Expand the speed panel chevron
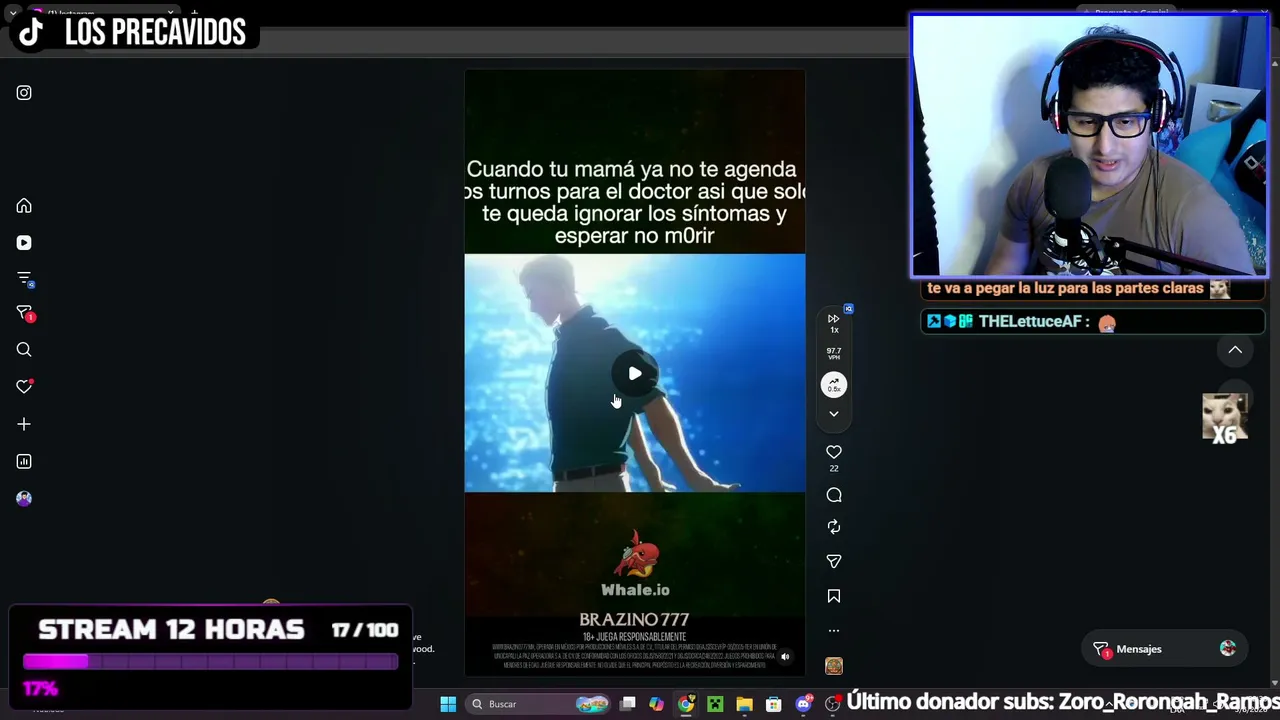 834,414
